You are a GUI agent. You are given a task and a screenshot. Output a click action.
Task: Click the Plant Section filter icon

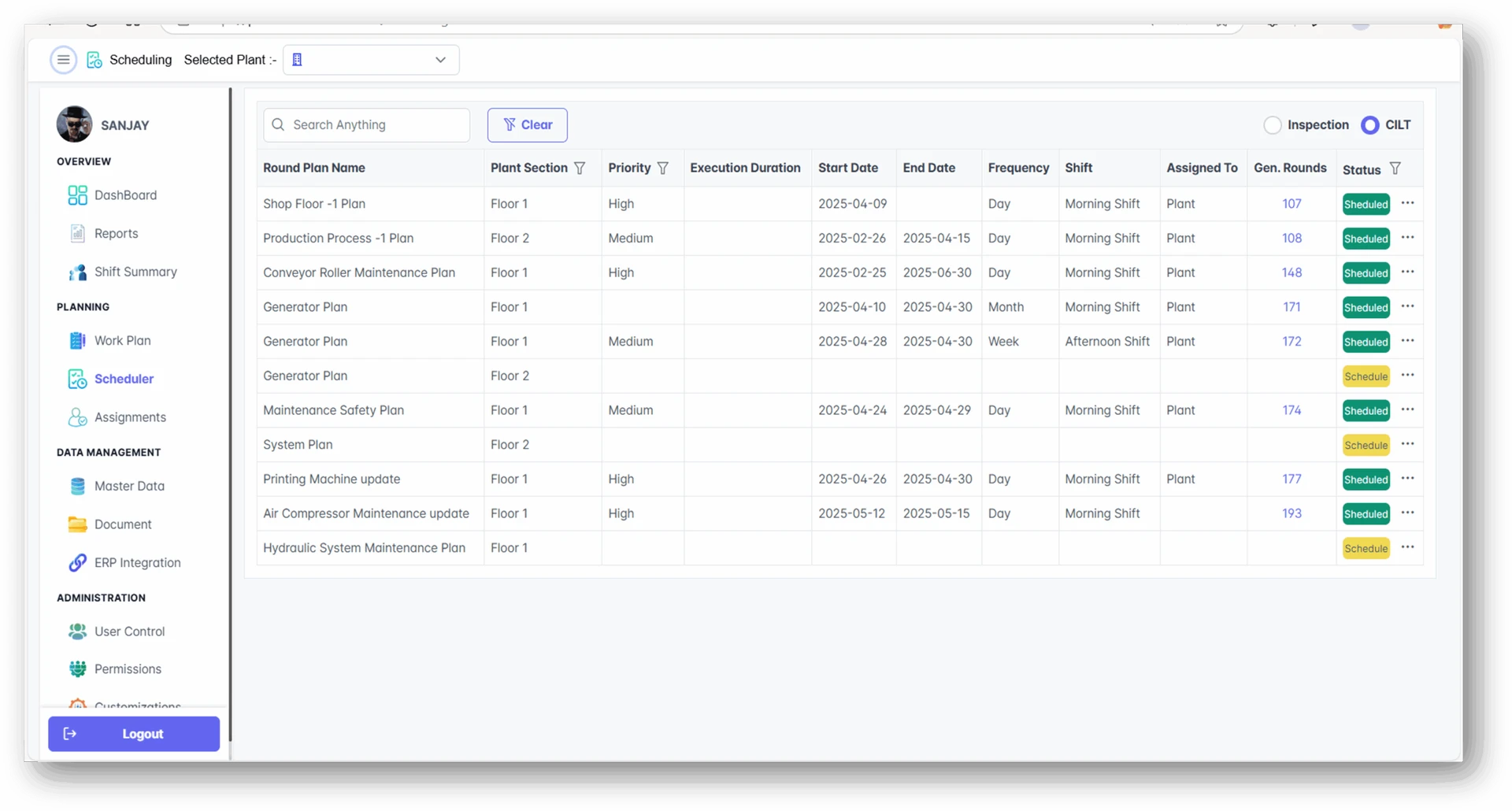click(x=580, y=168)
